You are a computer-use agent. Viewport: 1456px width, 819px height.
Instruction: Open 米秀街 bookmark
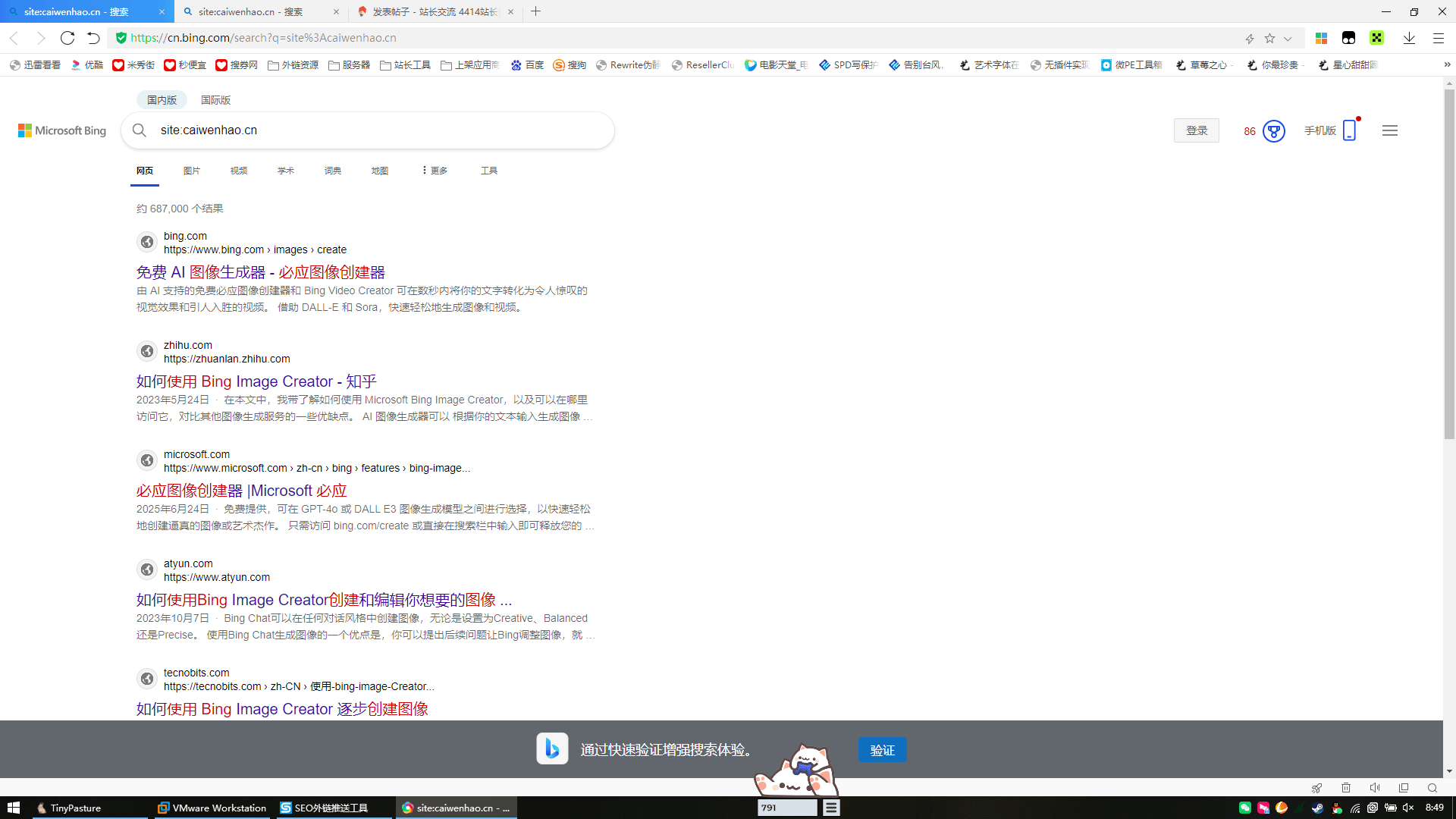tap(133, 65)
